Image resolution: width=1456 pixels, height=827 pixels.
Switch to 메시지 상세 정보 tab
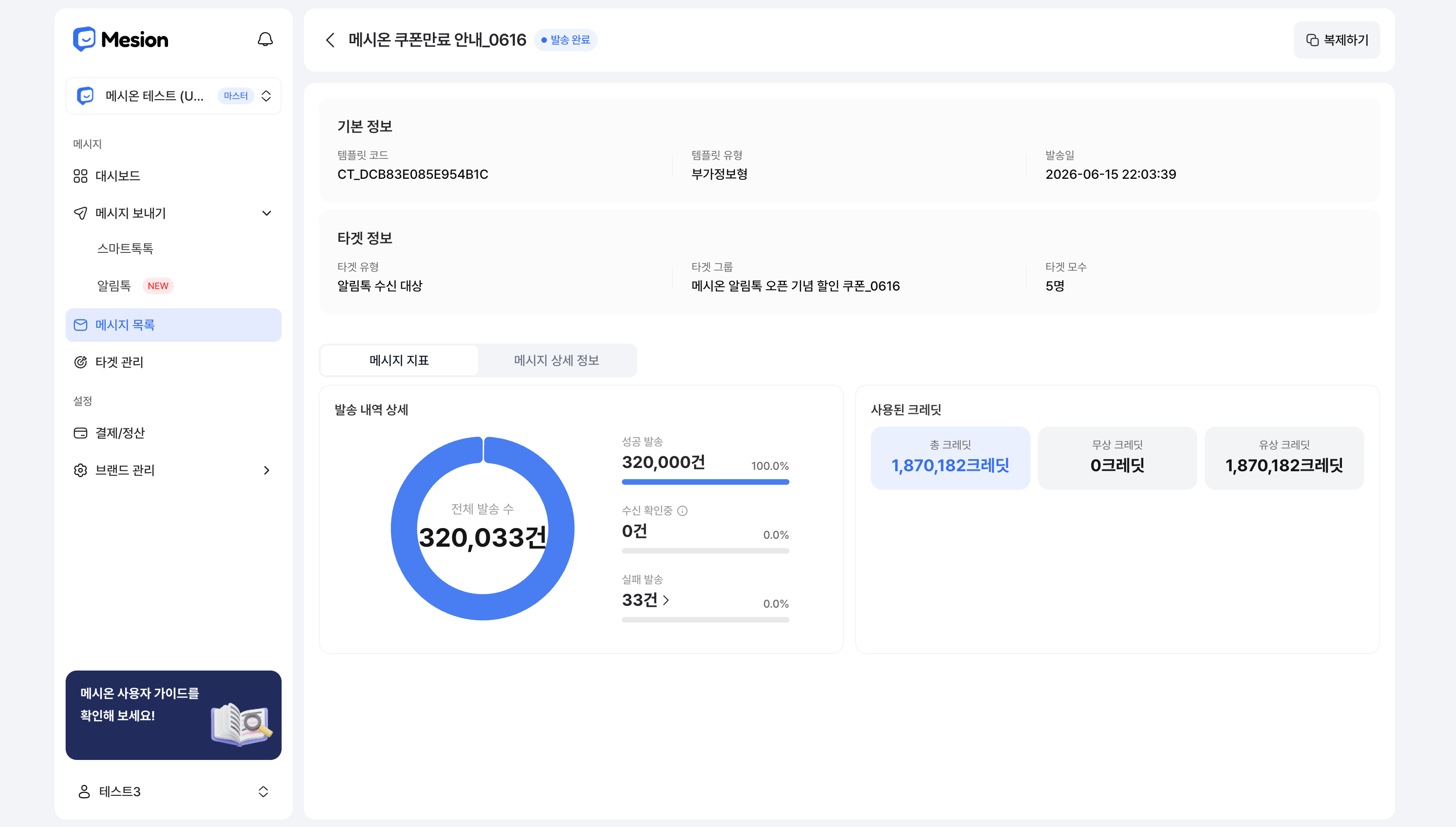(556, 360)
